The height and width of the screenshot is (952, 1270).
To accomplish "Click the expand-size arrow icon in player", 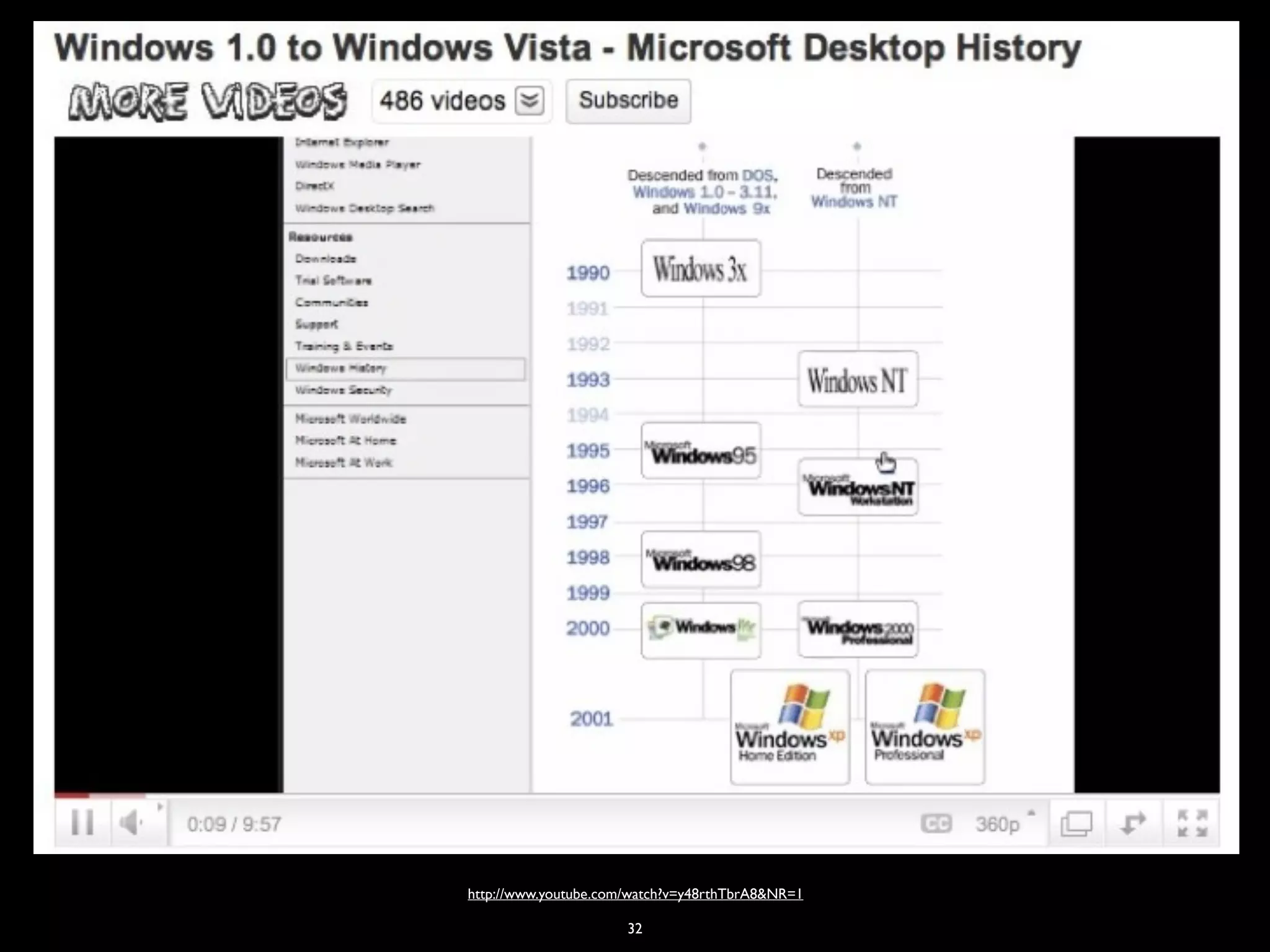I will coord(1133,824).
